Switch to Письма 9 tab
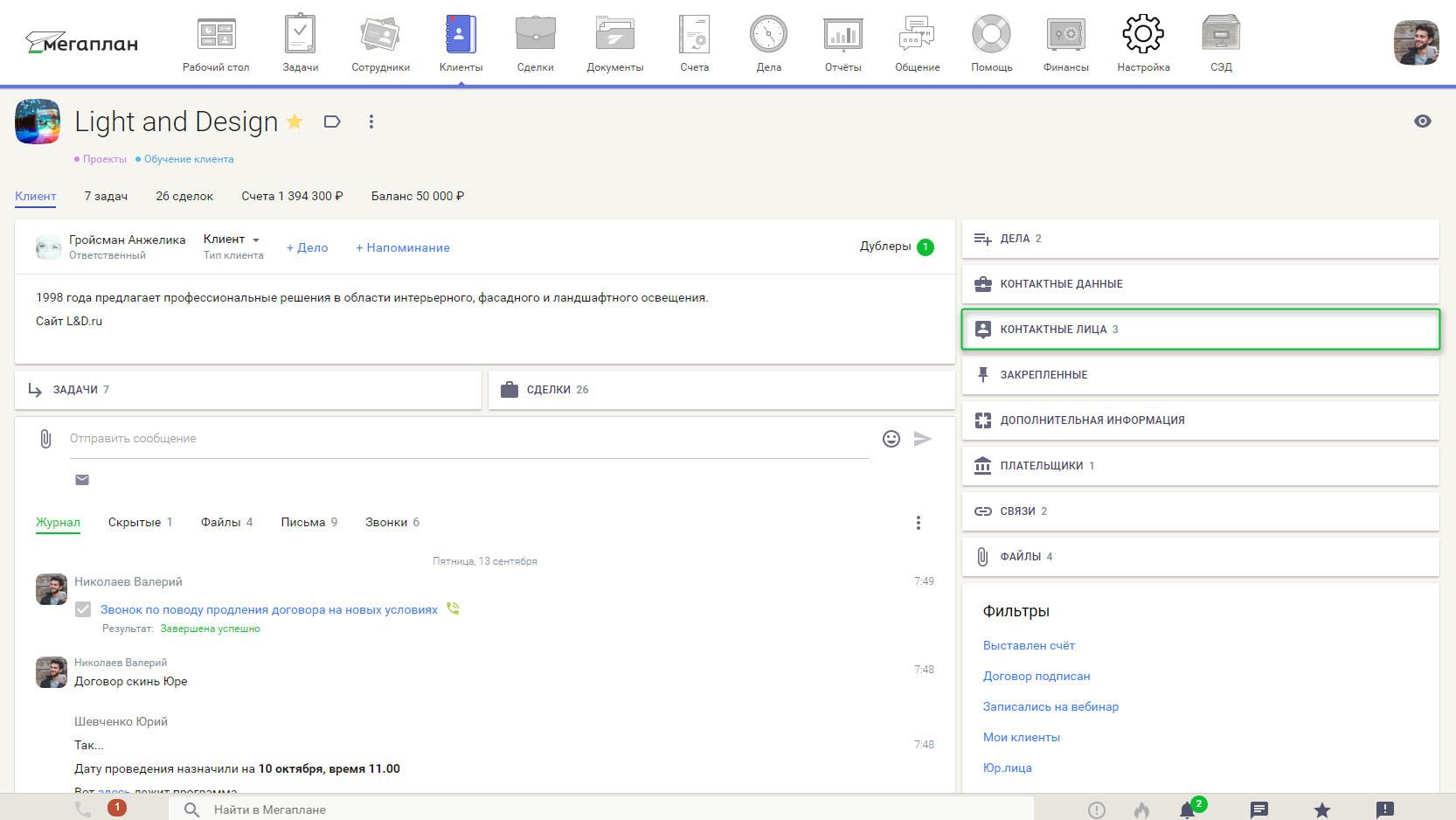This screenshot has height=820, width=1456. pyautogui.click(x=309, y=522)
